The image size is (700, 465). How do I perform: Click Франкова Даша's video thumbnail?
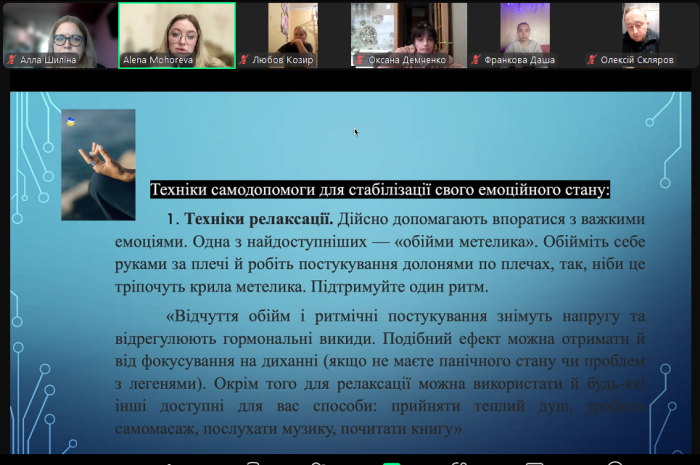click(x=524, y=28)
